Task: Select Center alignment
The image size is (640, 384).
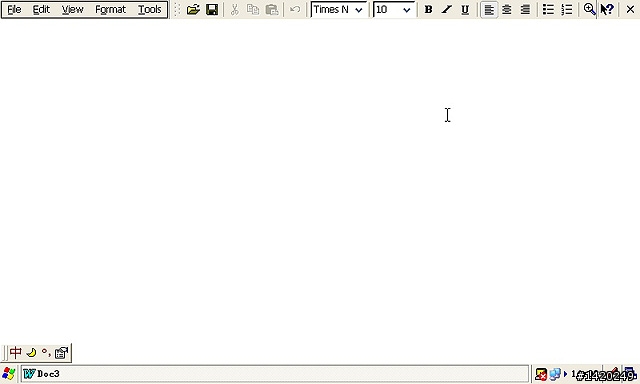Action: 507,9
